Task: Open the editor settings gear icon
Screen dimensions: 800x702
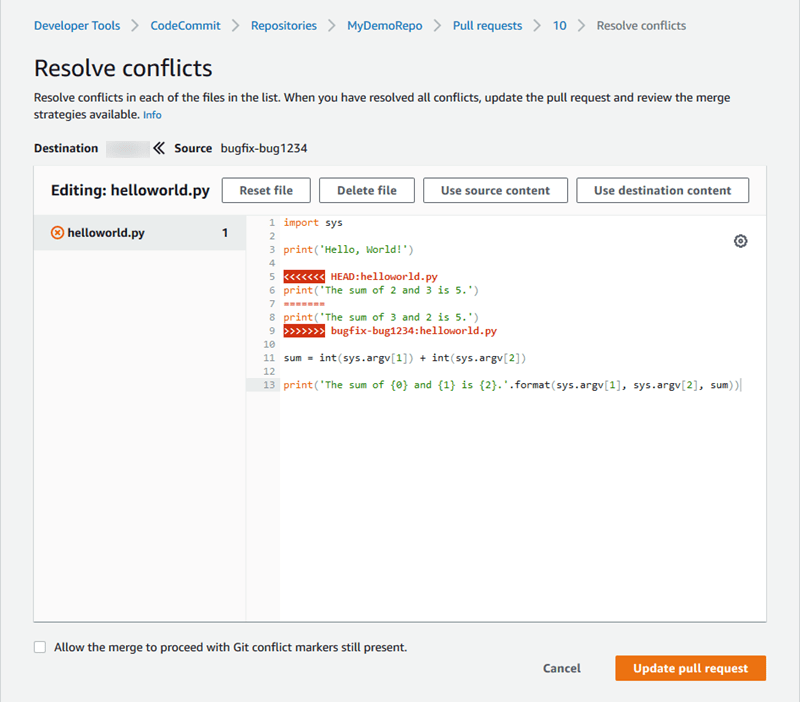Action: click(740, 241)
